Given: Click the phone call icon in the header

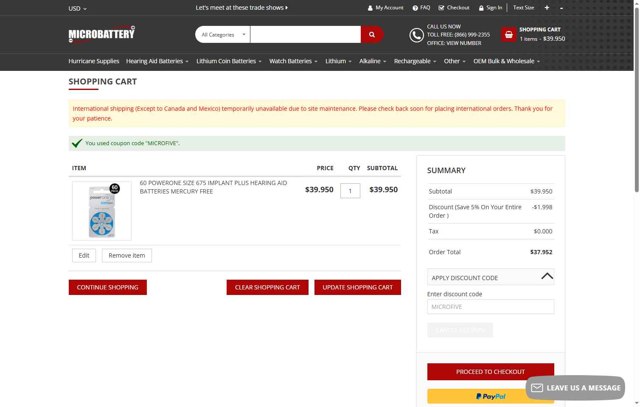Looking at the screenshot, I should 416,35.
